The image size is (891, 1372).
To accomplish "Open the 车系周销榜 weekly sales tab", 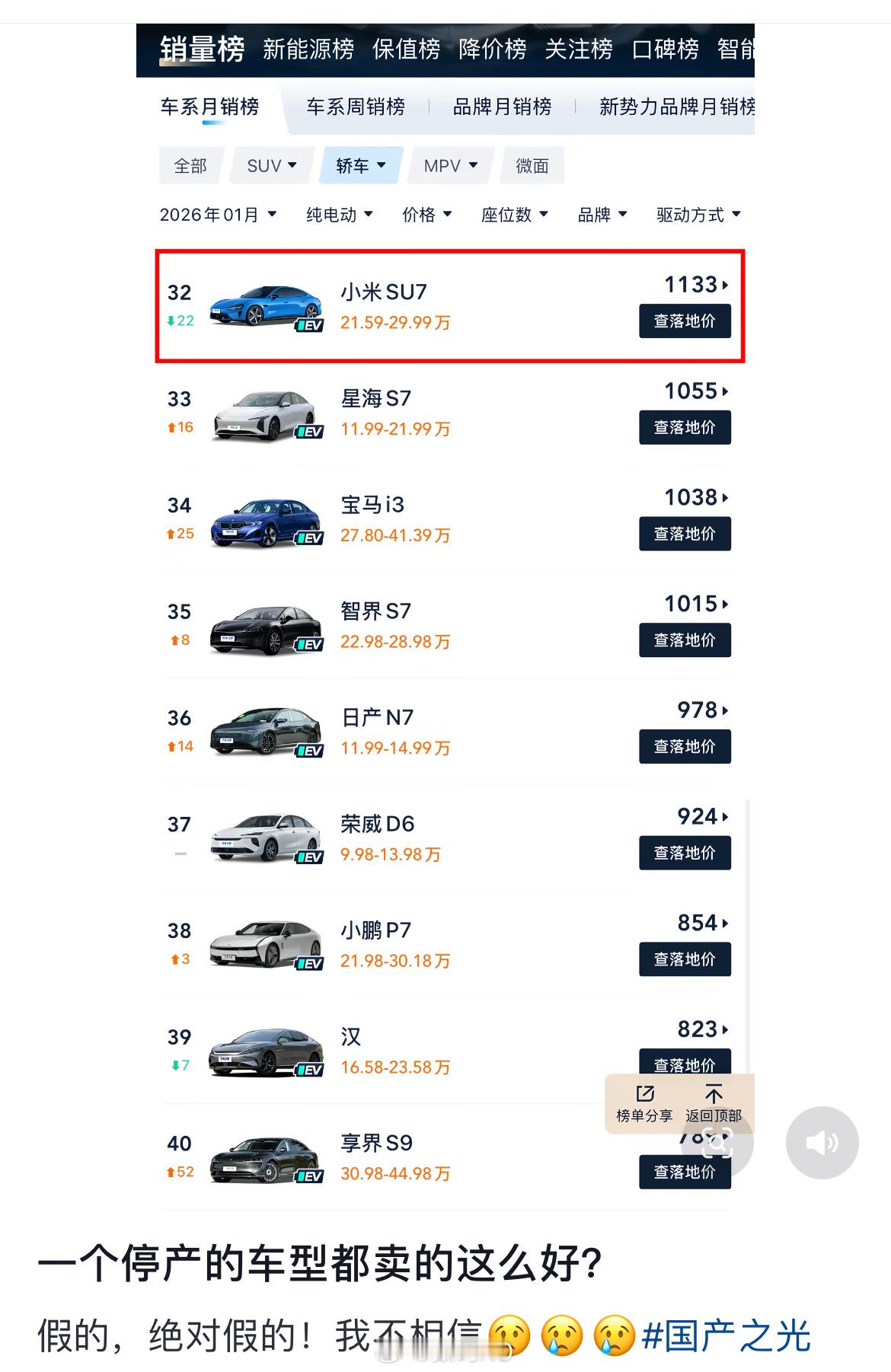I will [356, 107].
